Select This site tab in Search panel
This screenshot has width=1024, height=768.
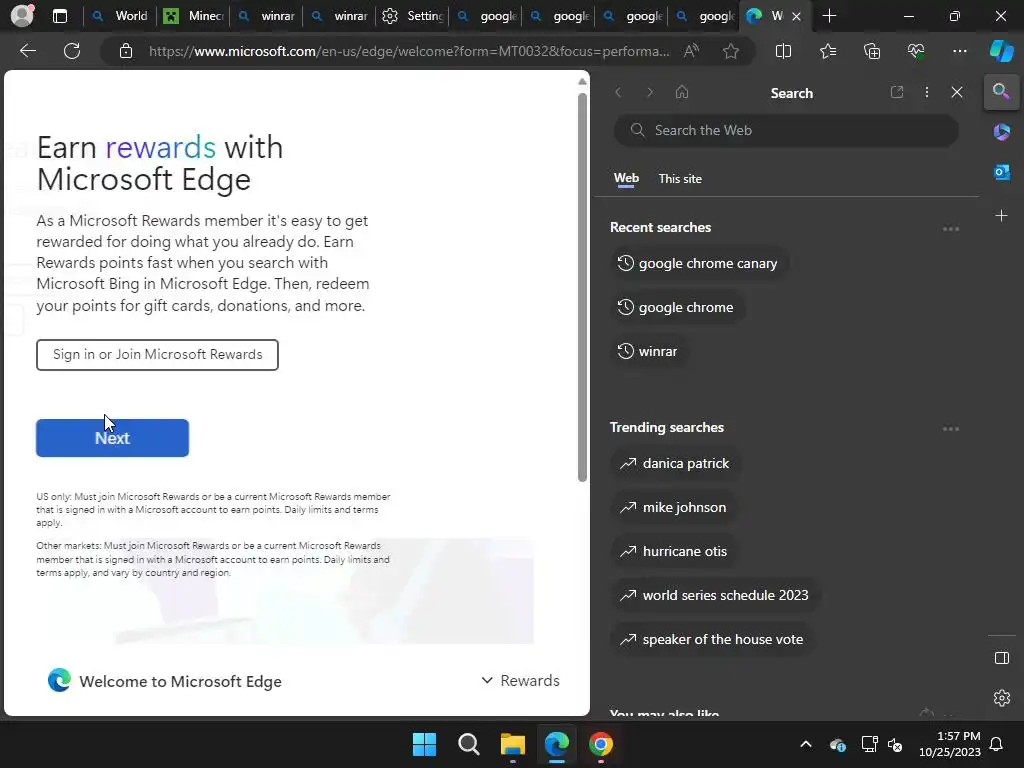pyautogui.click(x=680, y=178)
